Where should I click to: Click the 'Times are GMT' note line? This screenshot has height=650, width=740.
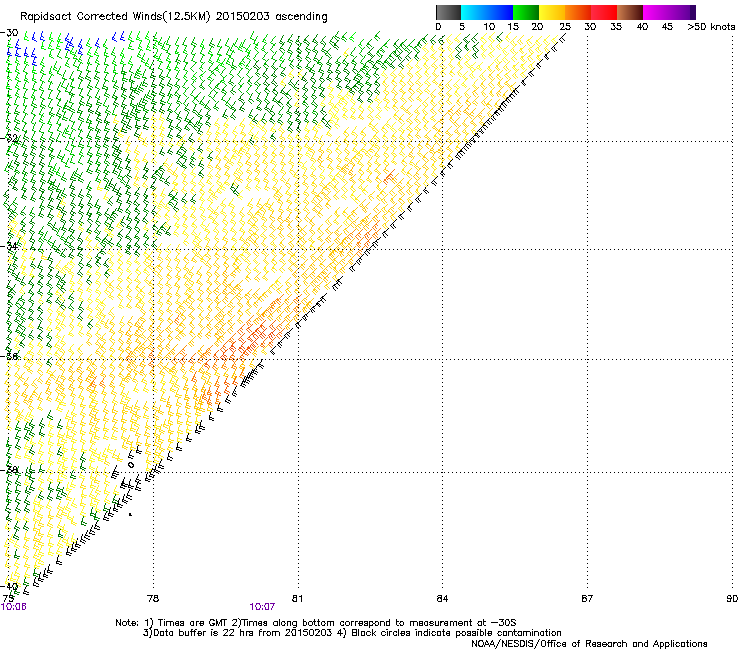pos(315,623)
